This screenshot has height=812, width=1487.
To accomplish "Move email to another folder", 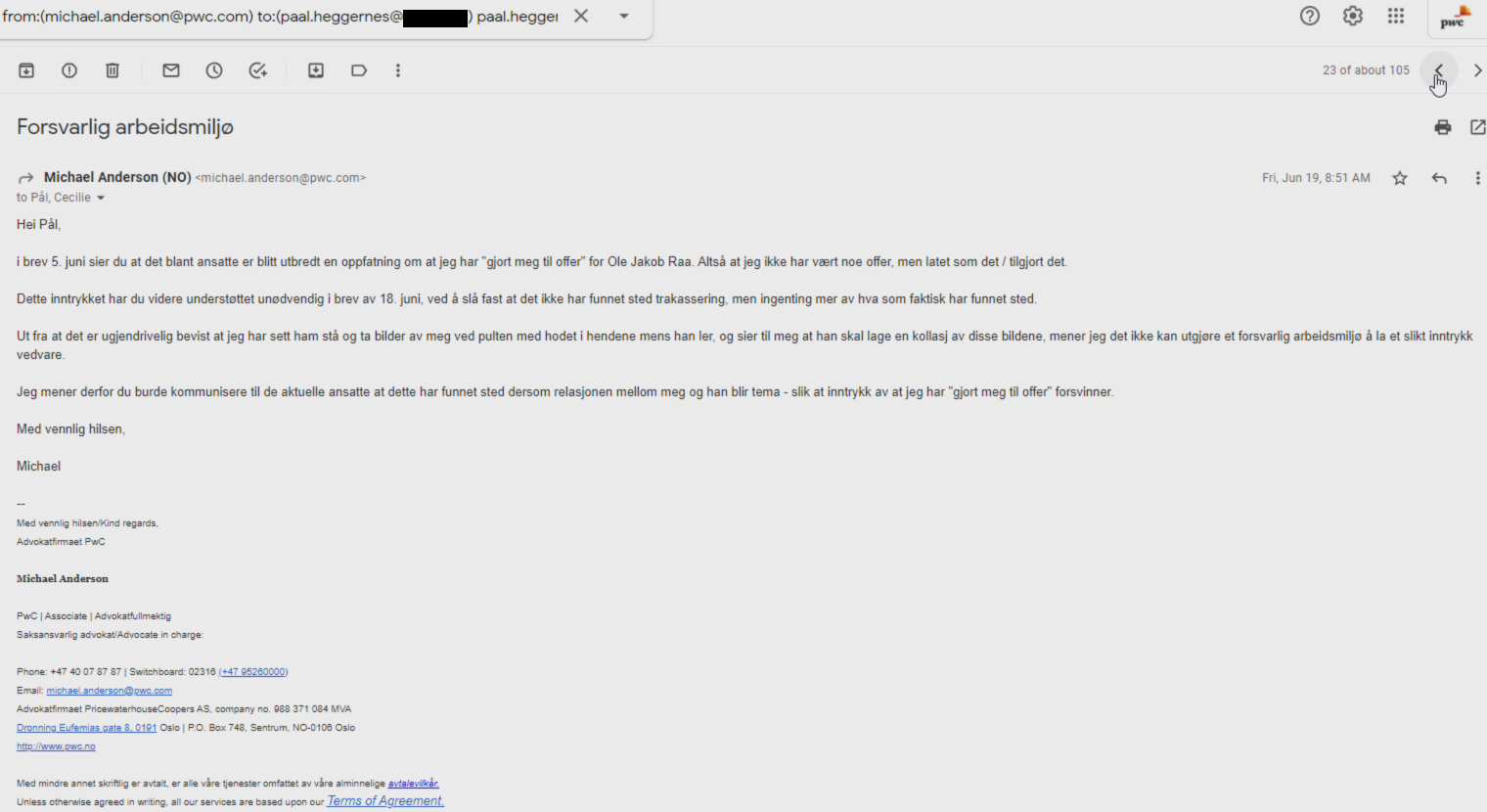I will coord(316,70).
